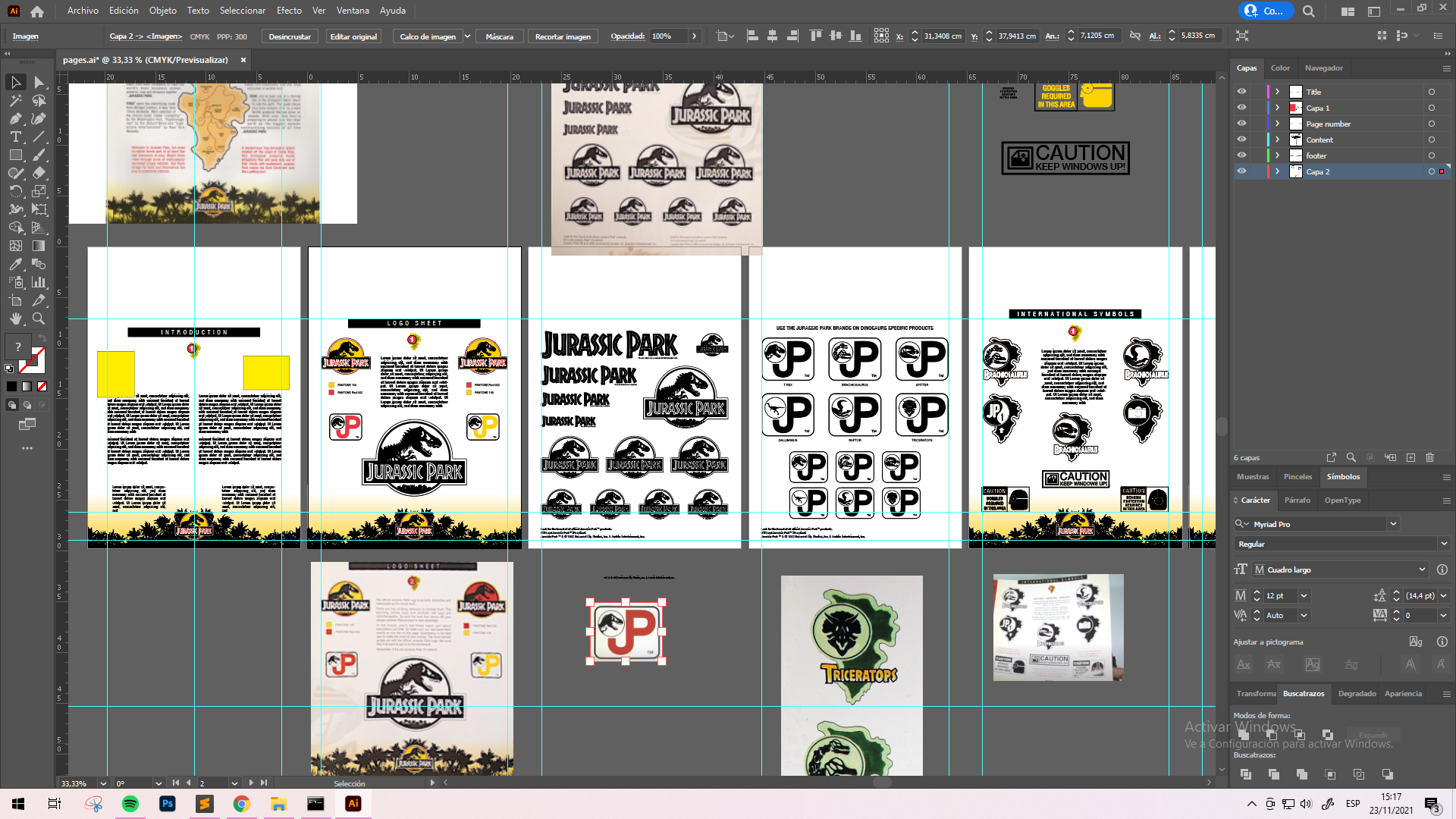Switch to the Pinceles tab

[1298, 477]
